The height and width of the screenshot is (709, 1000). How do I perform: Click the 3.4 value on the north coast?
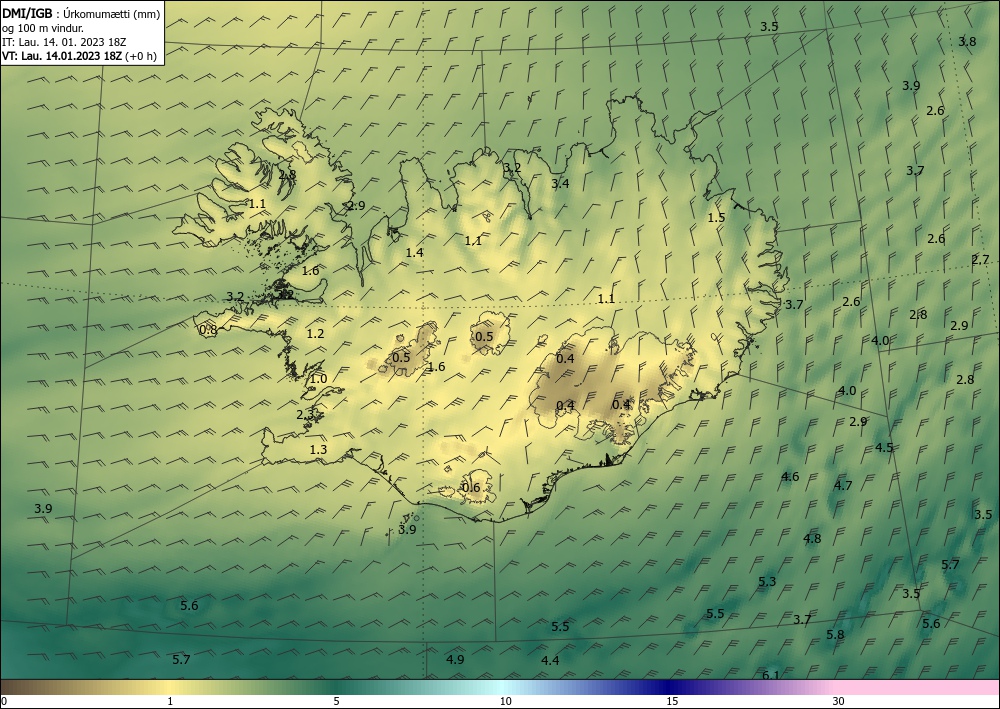pos(560,184)
